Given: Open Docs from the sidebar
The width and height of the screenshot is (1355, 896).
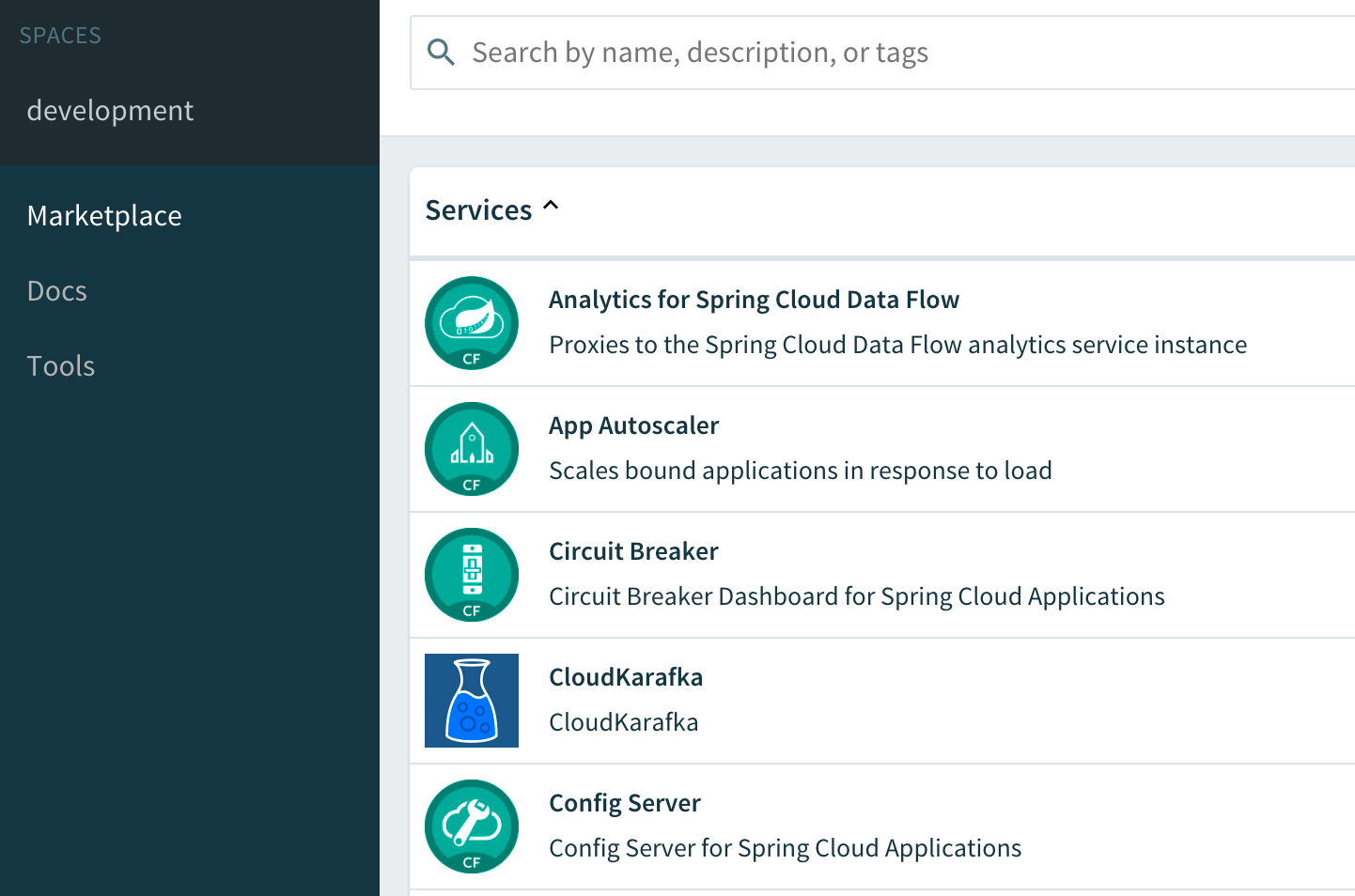Looking at the screenshot, I should pyautogui.click(x=56, y=290).
